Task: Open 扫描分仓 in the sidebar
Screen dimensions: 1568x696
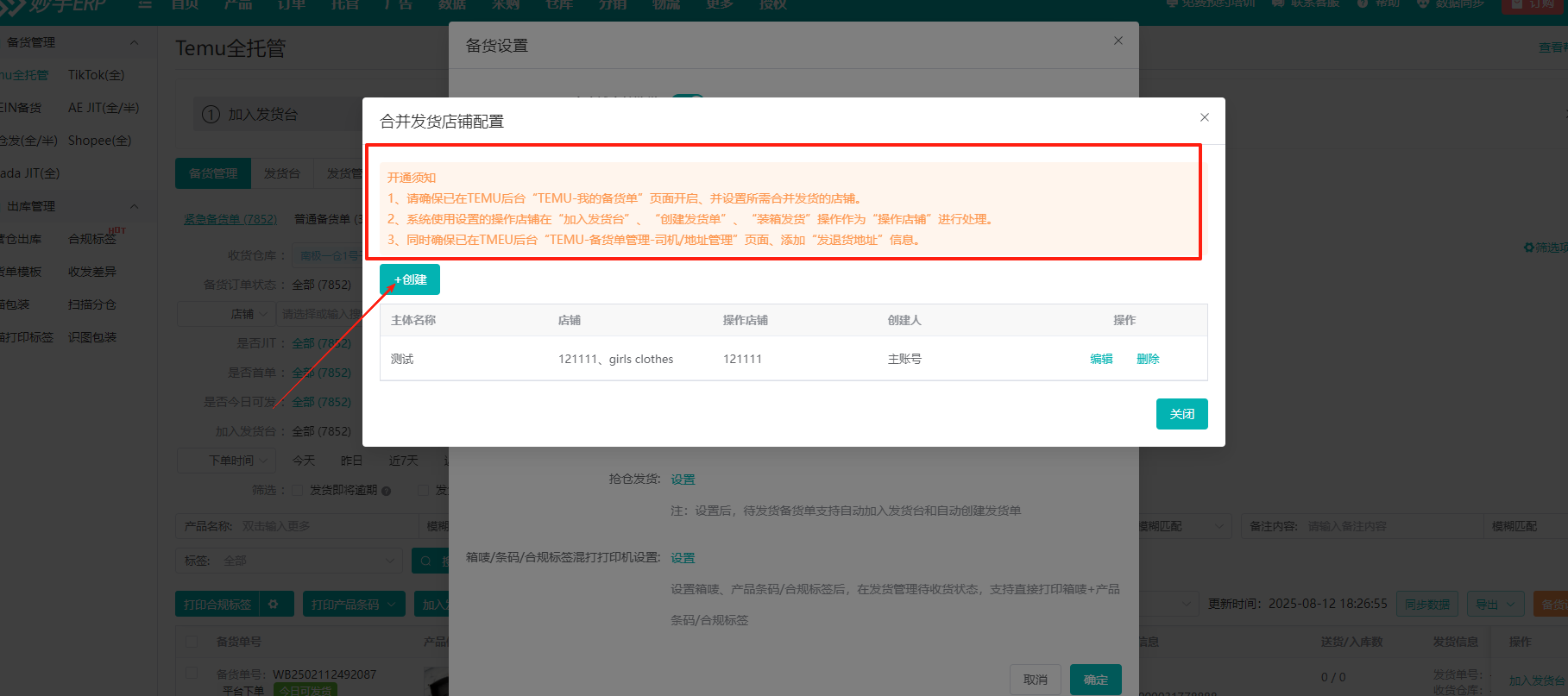Action: pos(92,304)
